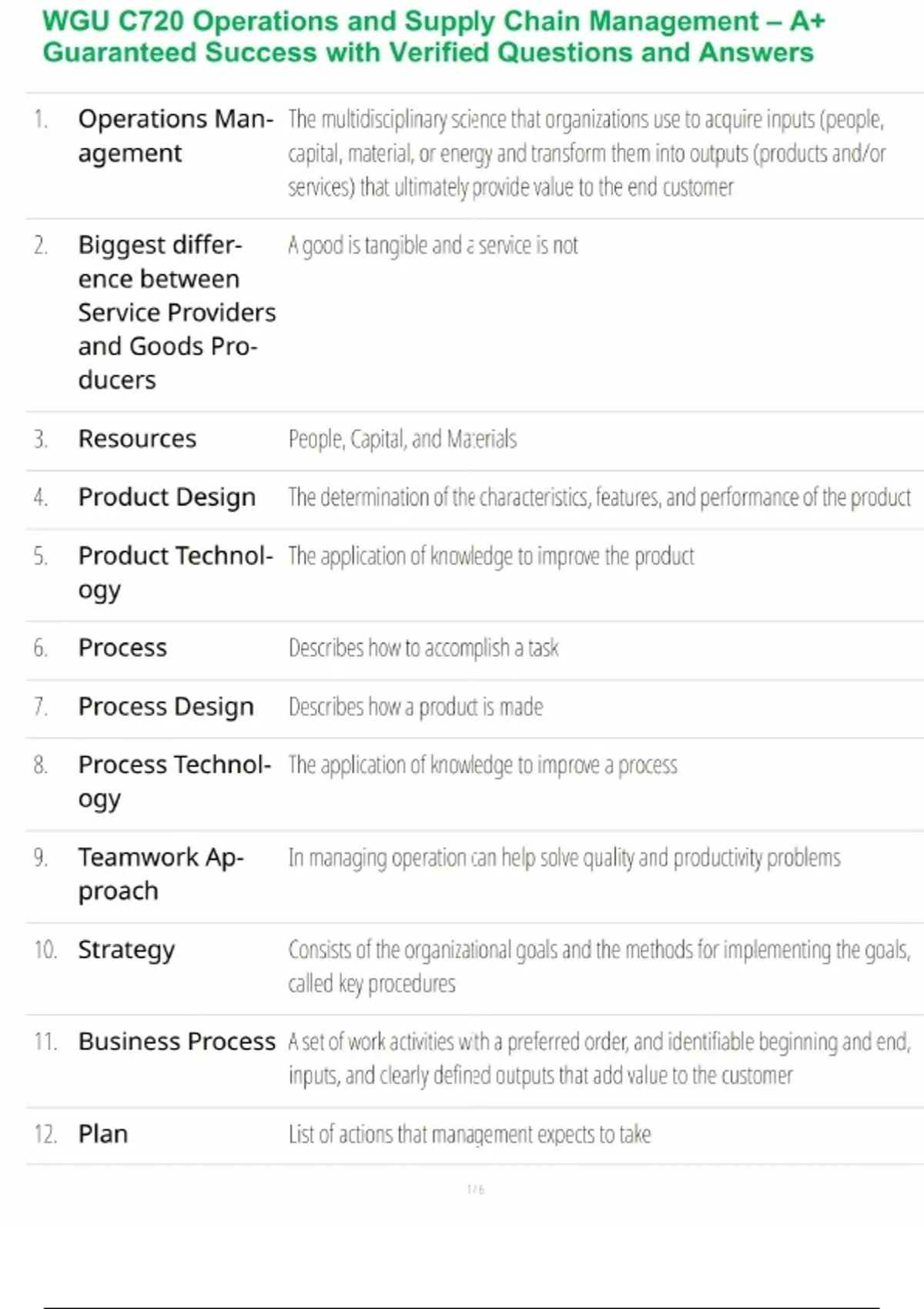
Task: Select the Process Technology term
Action: pyautogui.click(x=174, y=781)
